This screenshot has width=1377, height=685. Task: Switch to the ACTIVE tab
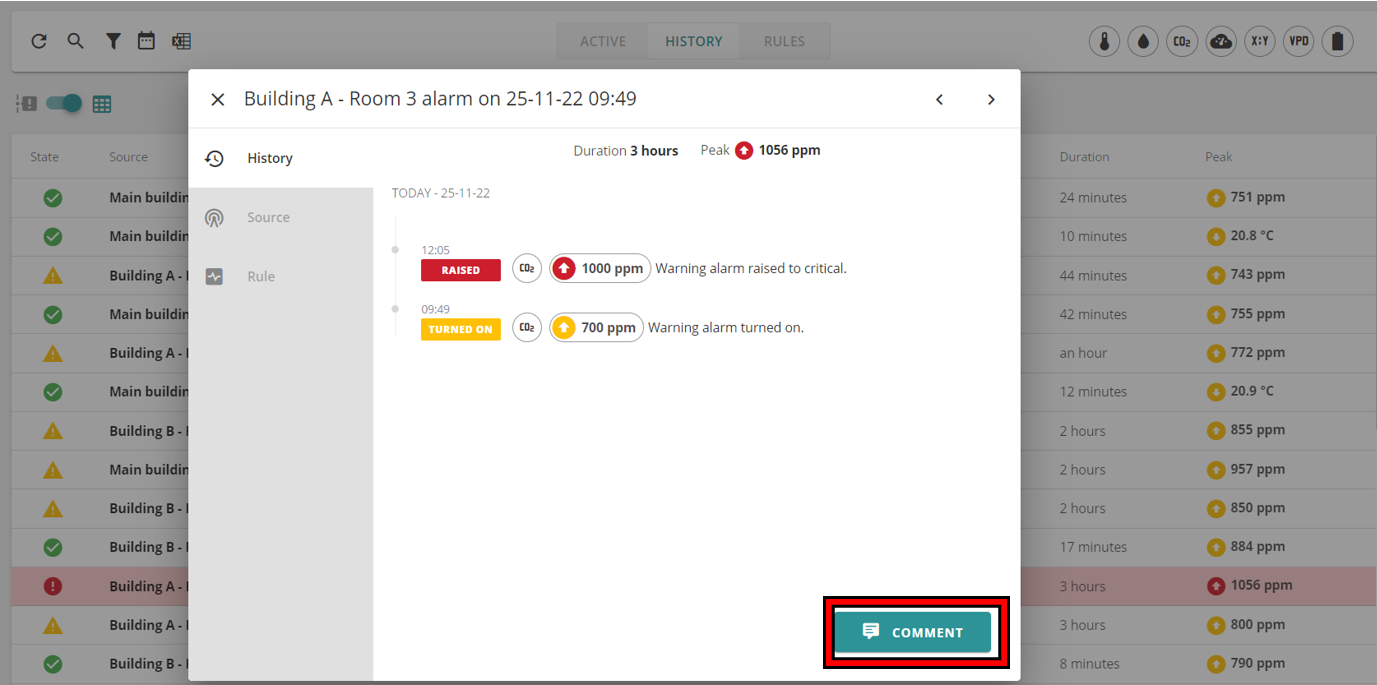coord(603,41)
